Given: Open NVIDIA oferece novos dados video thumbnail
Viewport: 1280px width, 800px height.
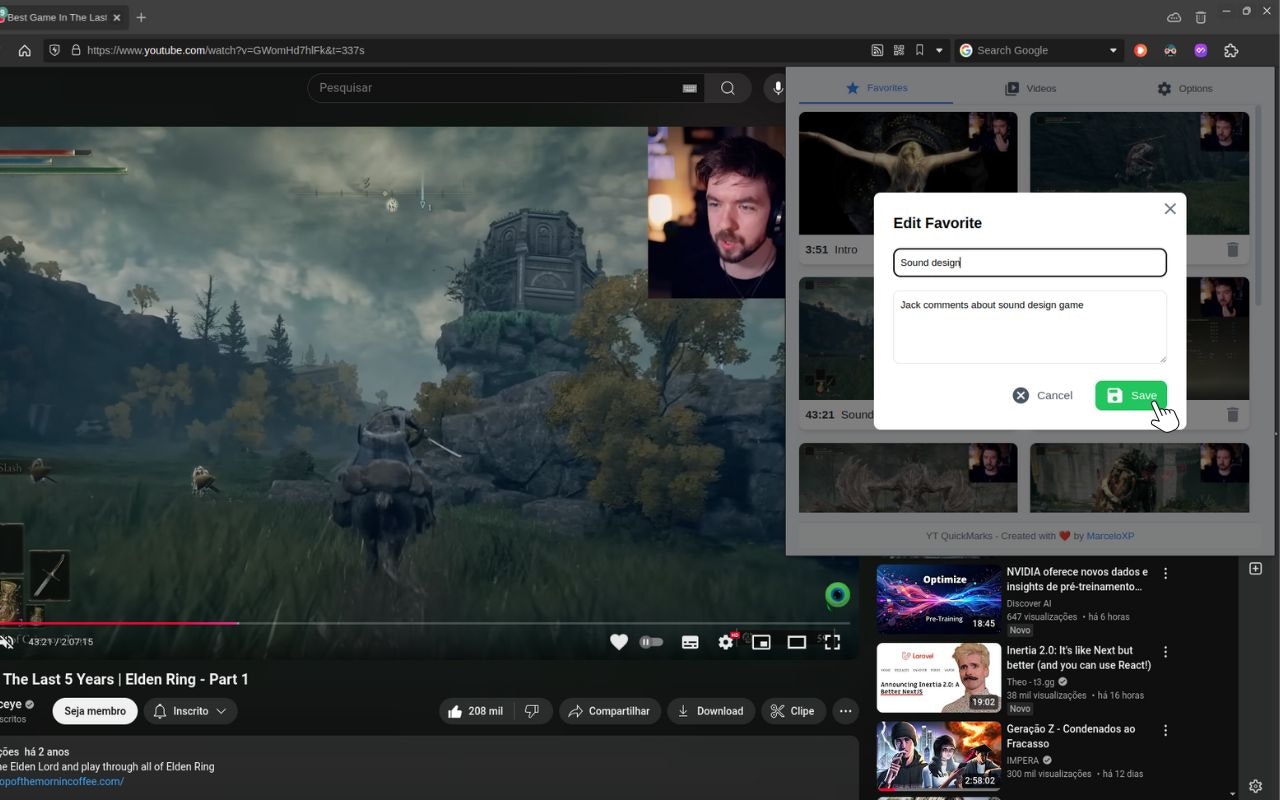Looking at the screenshot, I should [x=939, y=599].
